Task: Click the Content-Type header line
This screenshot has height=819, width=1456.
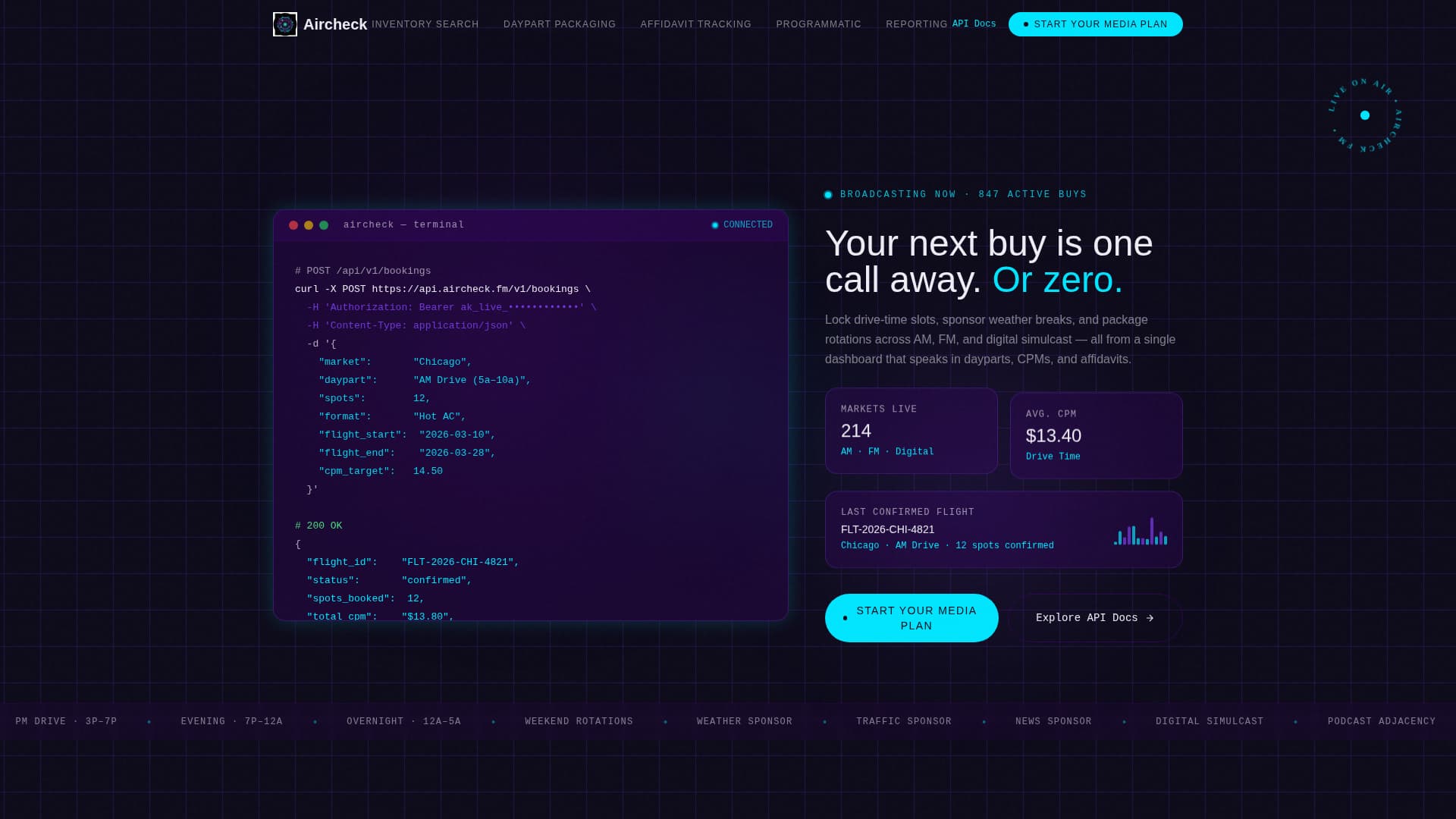Action: click(x=416, y=325)
